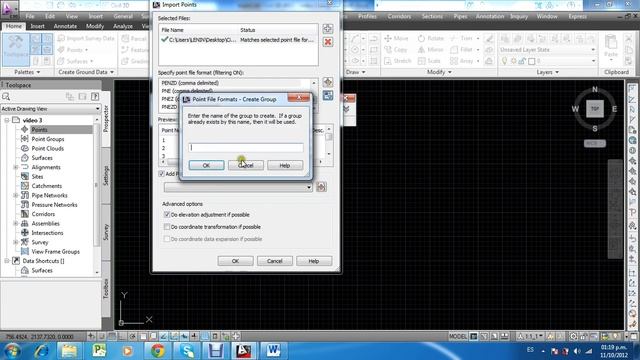The width and height of the screenshot is (640, 360).
Task: Open Active Drawing View dropdown in Toolspace
Action: point(51,109)
